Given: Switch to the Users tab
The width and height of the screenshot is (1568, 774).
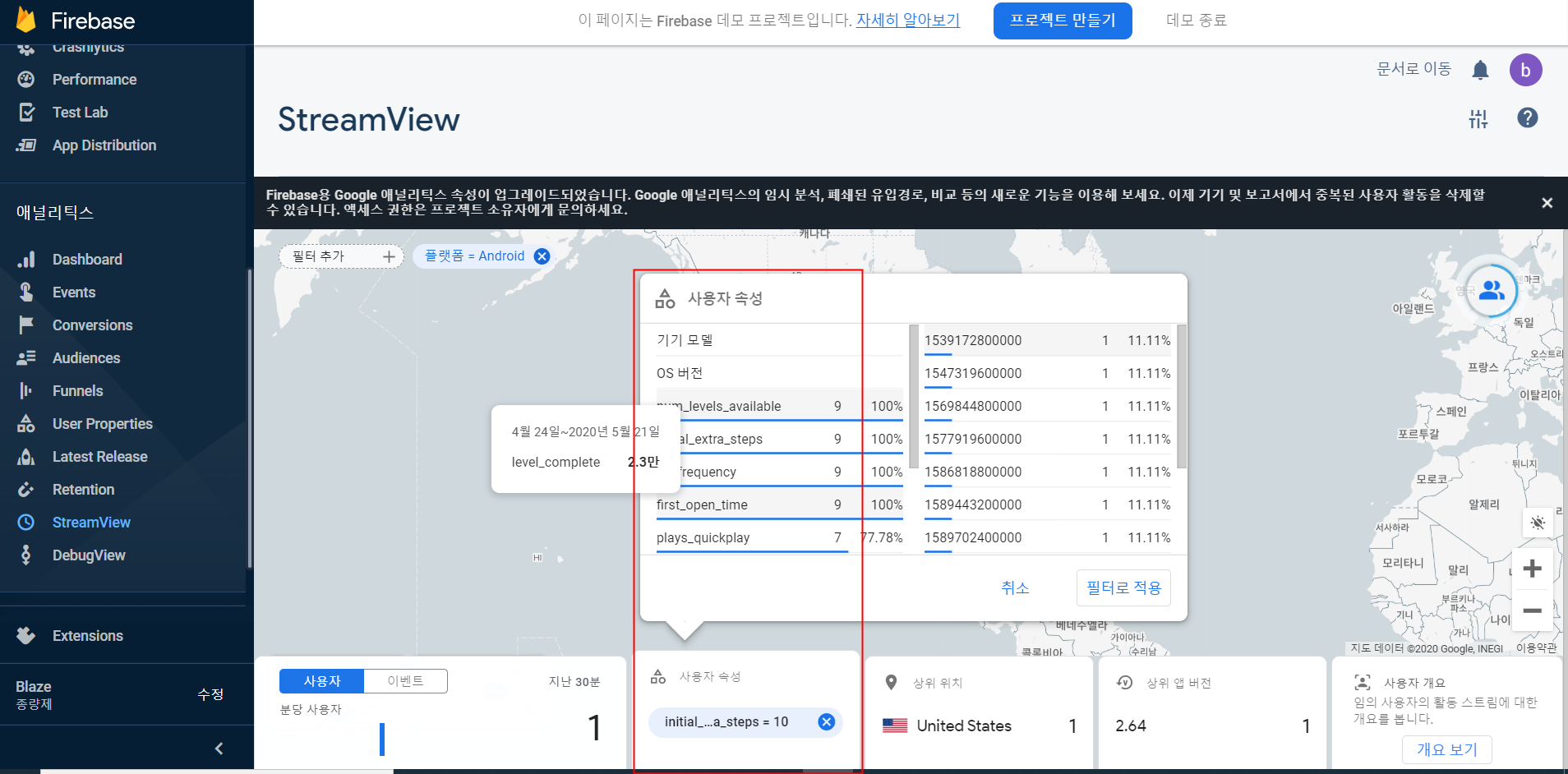Looking at the screenshot, I should pyautogui.click(x=321, y=681).
